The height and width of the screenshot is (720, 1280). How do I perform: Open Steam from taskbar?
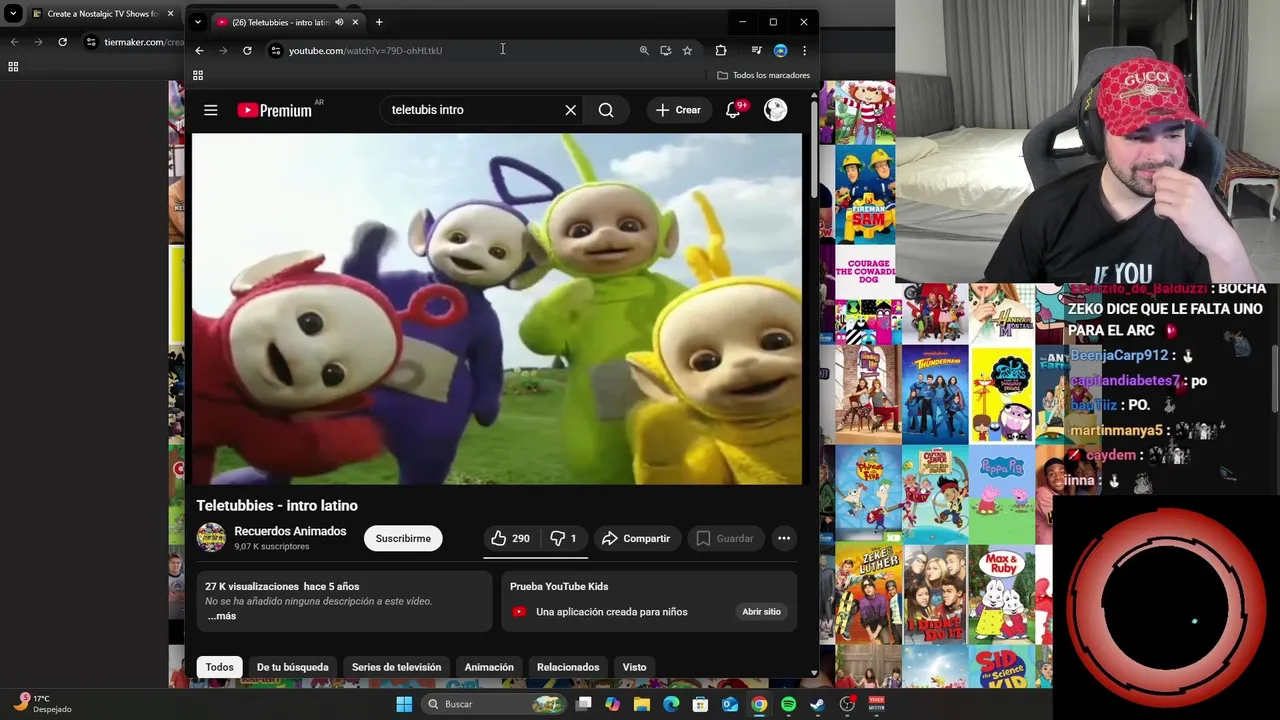pyautogui.click(x=817, y=704)
